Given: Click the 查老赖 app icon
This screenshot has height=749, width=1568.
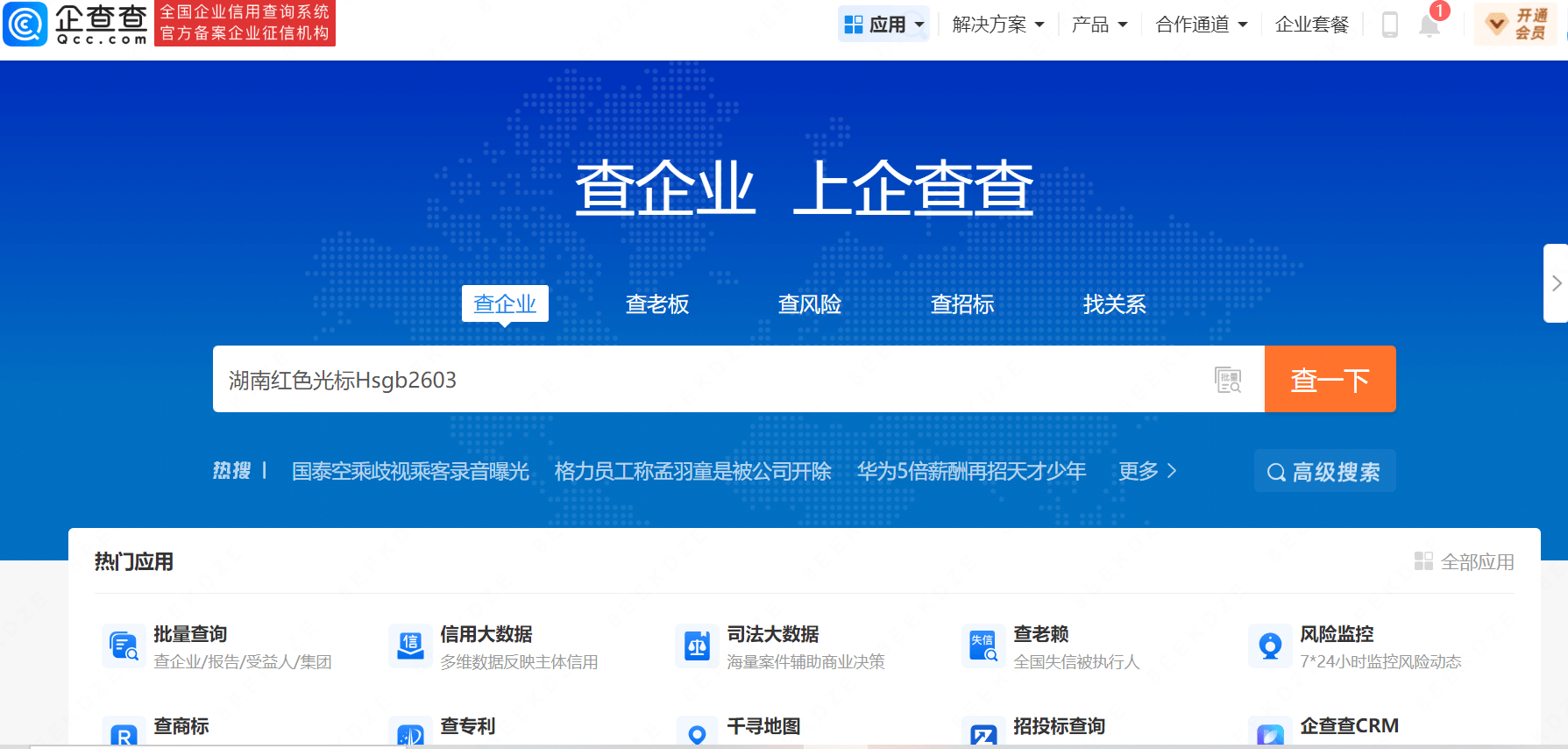Looking at the screenshot, I should (x=983, y=646).
